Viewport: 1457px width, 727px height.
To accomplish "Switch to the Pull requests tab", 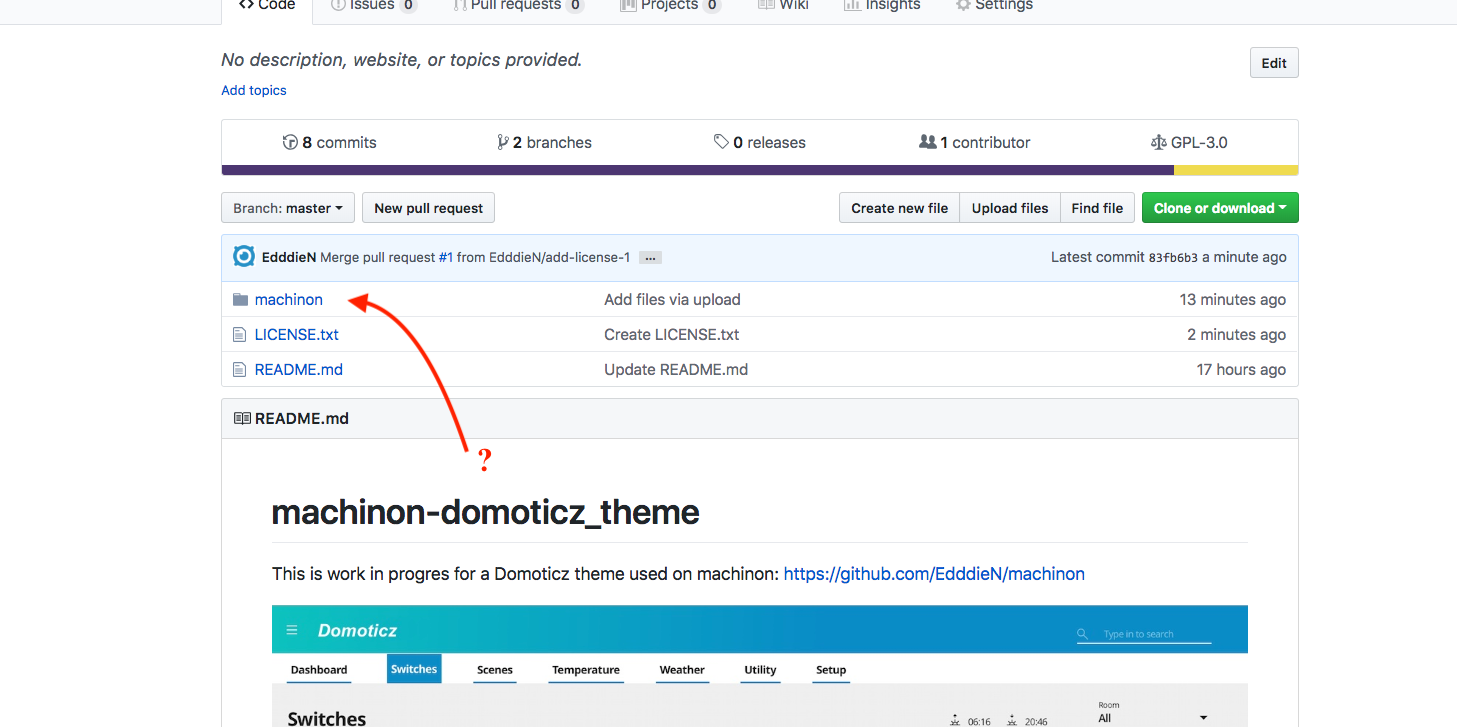I will (518, 6).
